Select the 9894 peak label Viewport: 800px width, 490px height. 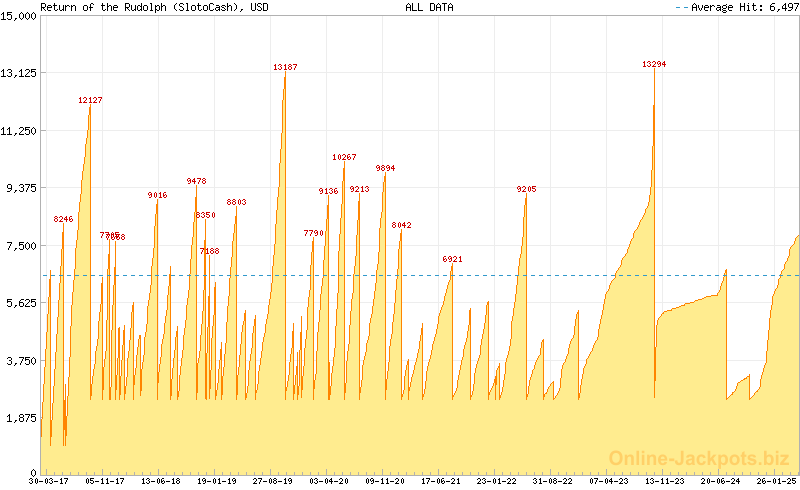[x=385, y=168]
